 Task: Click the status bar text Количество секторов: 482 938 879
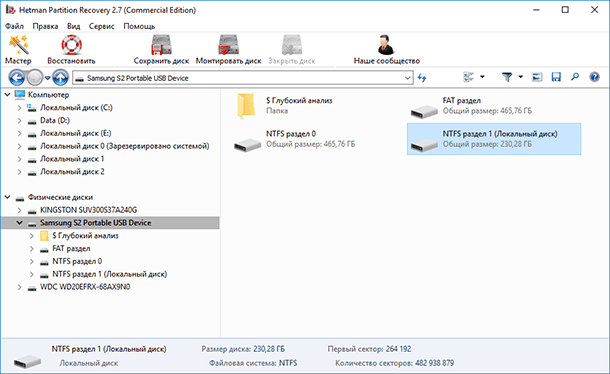tap(394, 363)
